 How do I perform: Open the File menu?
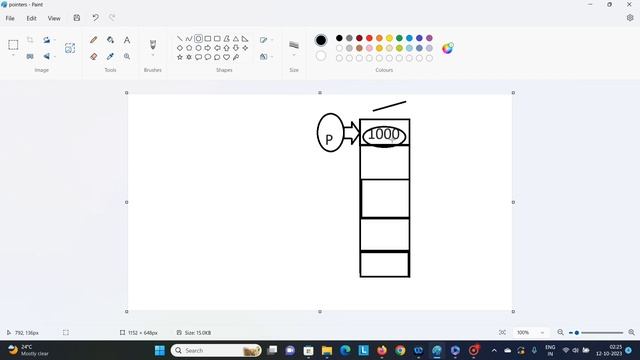pos(10,18)
